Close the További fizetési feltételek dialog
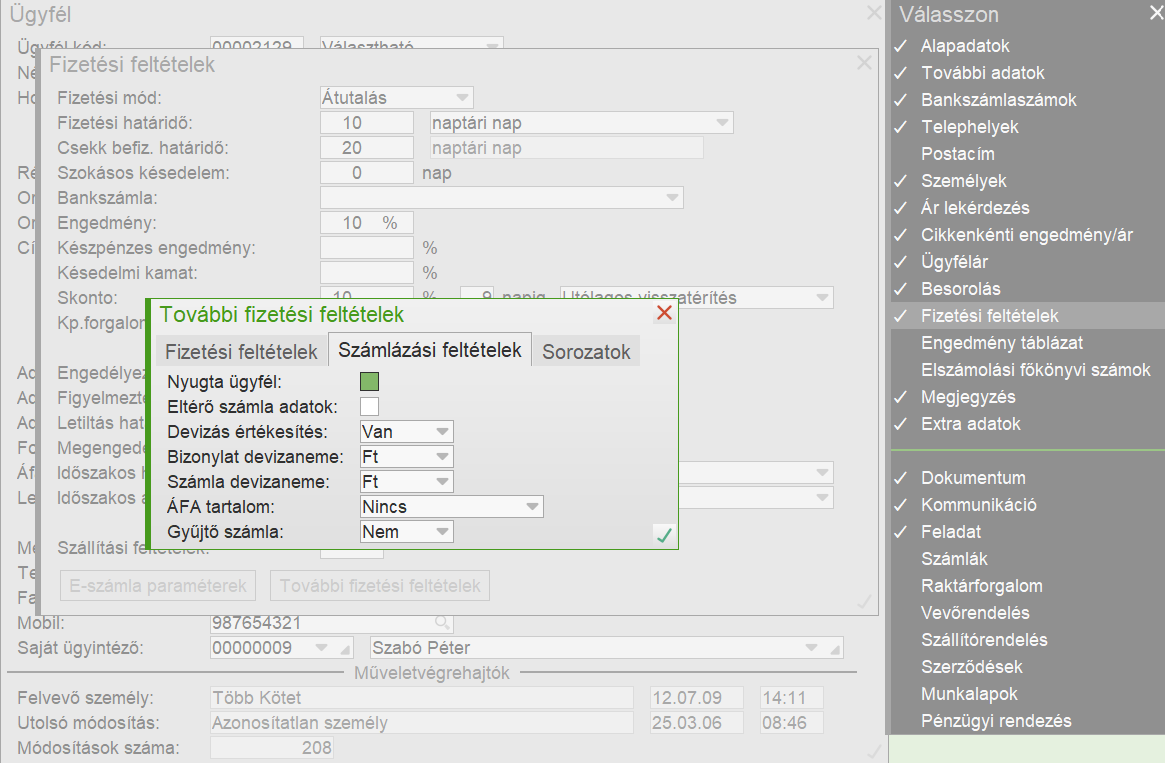Viewport: 1165px width, 763px height. coord(664,314)
